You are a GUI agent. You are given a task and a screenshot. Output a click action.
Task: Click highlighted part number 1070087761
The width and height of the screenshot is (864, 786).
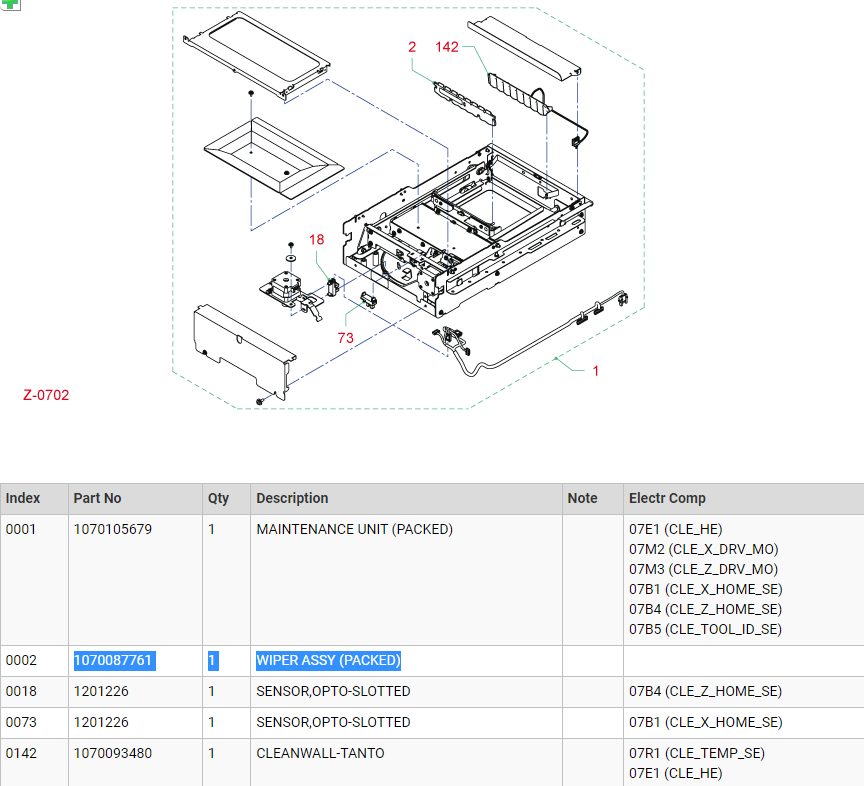(115, 661)
